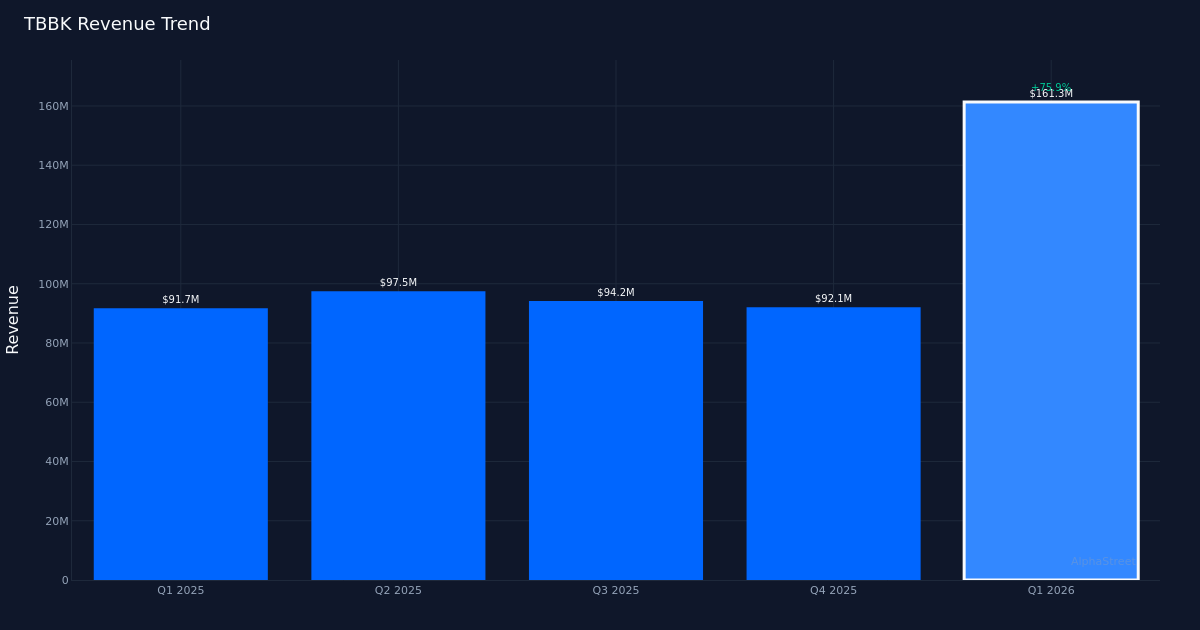Screen dimensions: 1200x630
Task: Select the Q1 2025 axis label
Action: [180, 590]
